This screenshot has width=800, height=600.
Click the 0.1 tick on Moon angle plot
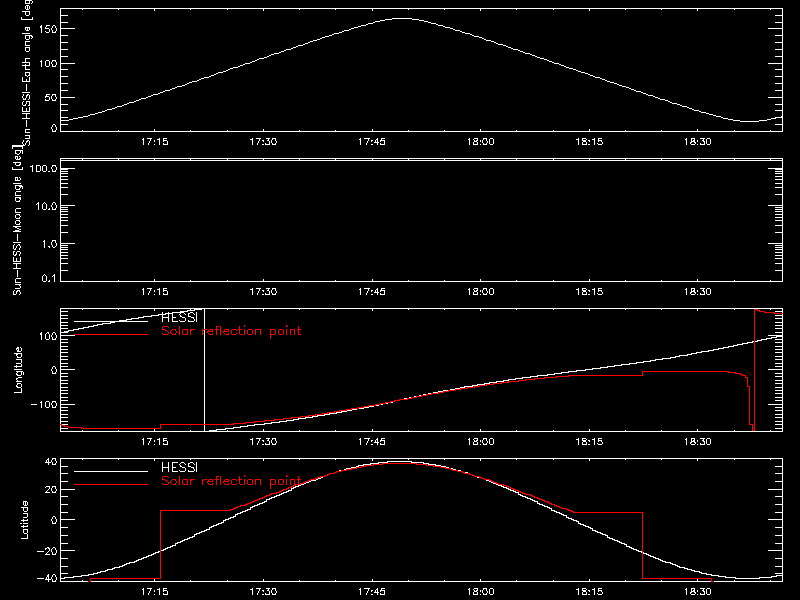tap(49, 278)
